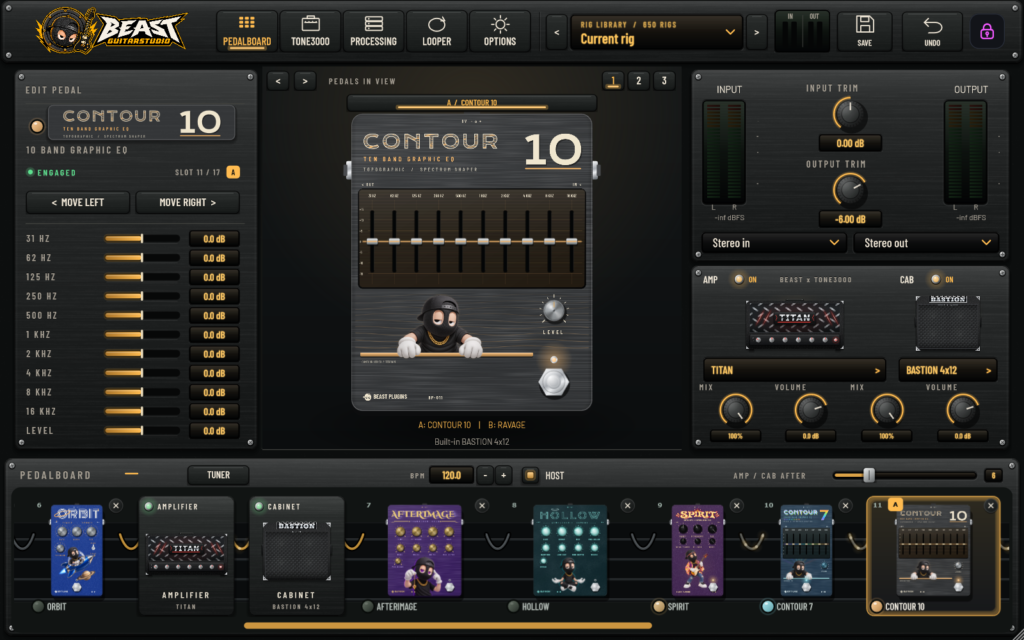This screenshot has width=1024, height=640.
Task: Toggle the Hollow pedal bypass LED
Action: pyautogui.click(x=513, y=607)
